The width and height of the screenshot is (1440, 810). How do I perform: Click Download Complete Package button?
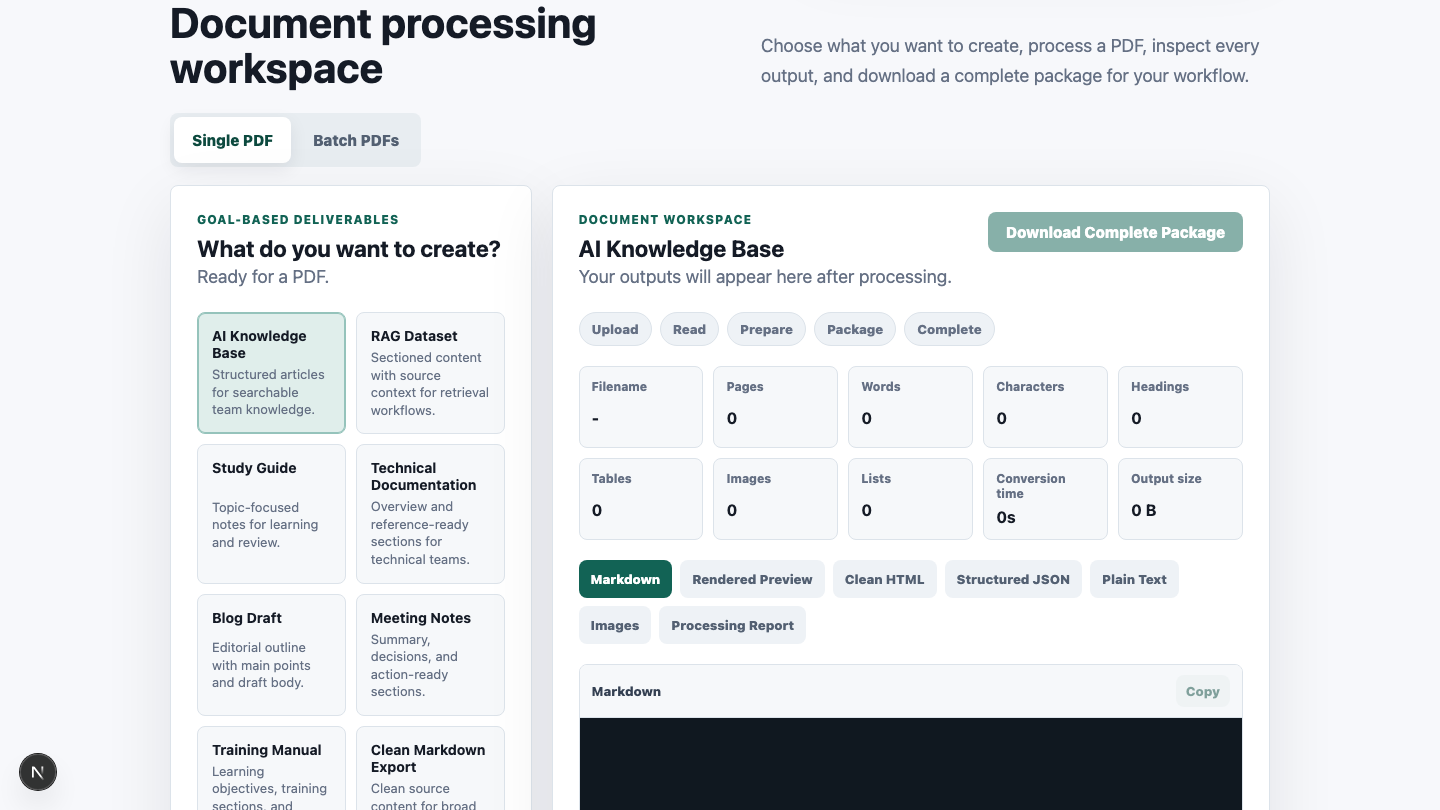click(1115, 232)
